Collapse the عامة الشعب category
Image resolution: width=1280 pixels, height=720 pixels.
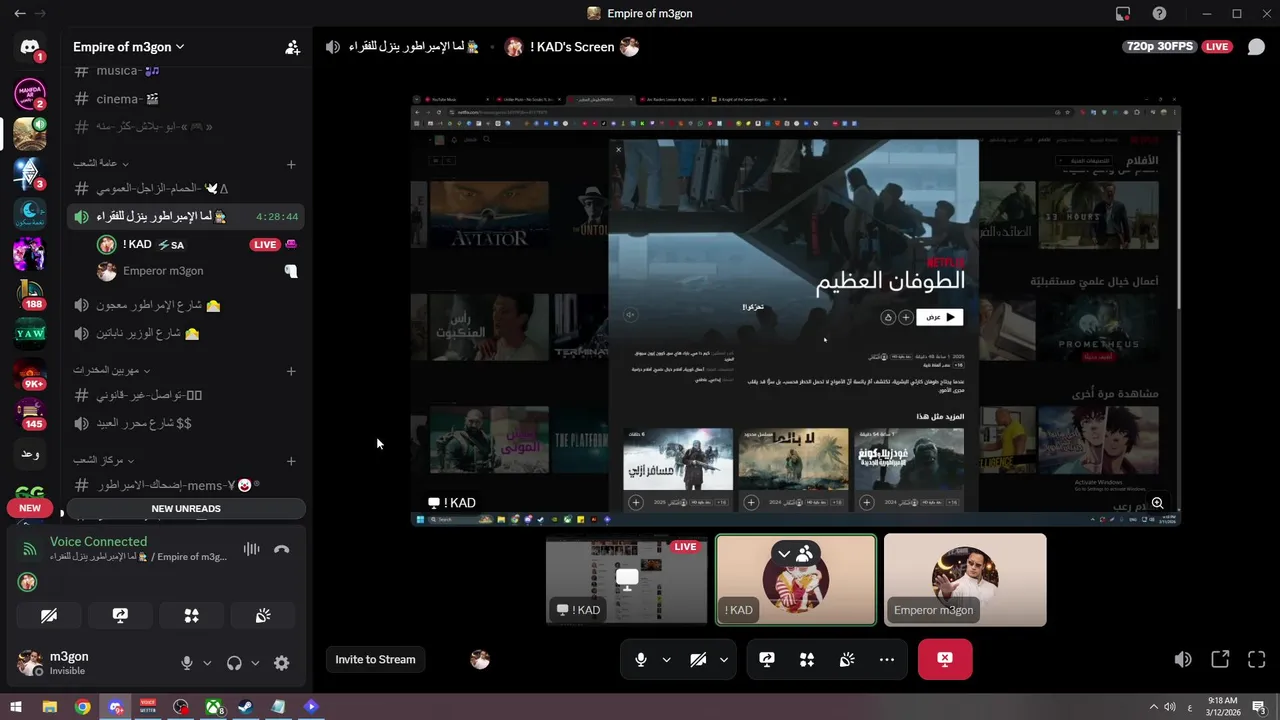pyautogui.click(x=100, y=164)
